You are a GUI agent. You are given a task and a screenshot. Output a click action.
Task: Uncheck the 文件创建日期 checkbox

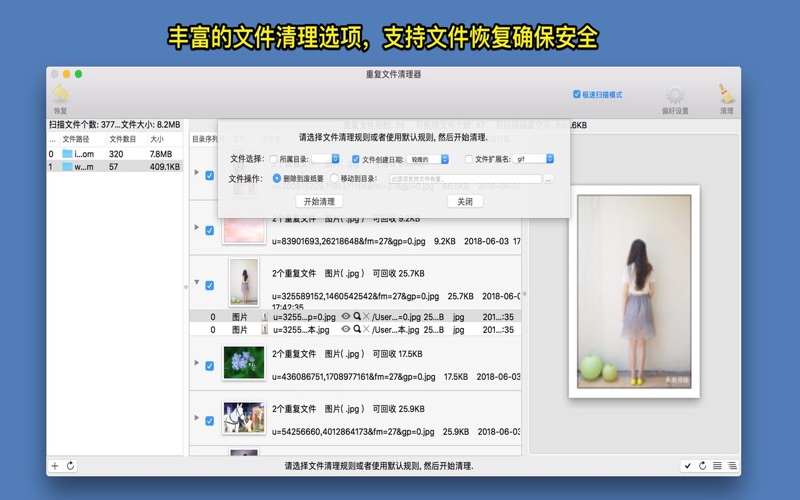tap(356, 159)
